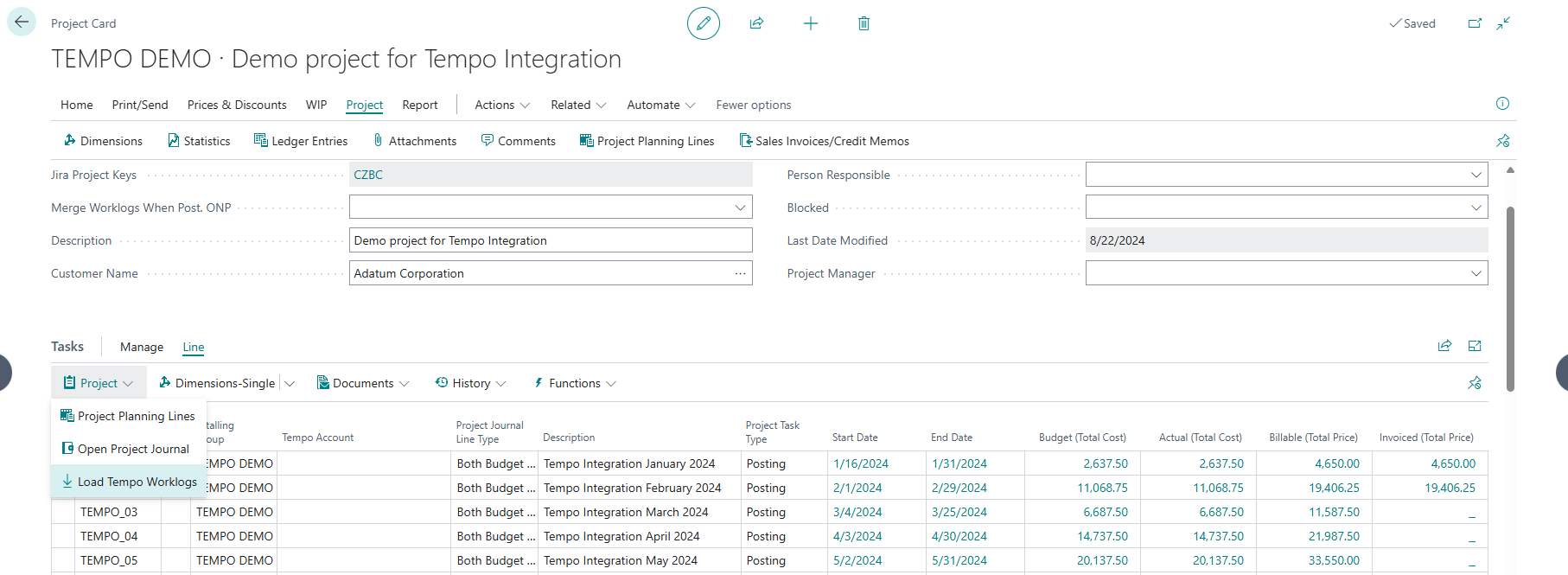Image resolution: width=1568 pixels, height=575 pixels.
Task: Expand the Person Responsible dropdown
Action: (x=1476, y=175)
